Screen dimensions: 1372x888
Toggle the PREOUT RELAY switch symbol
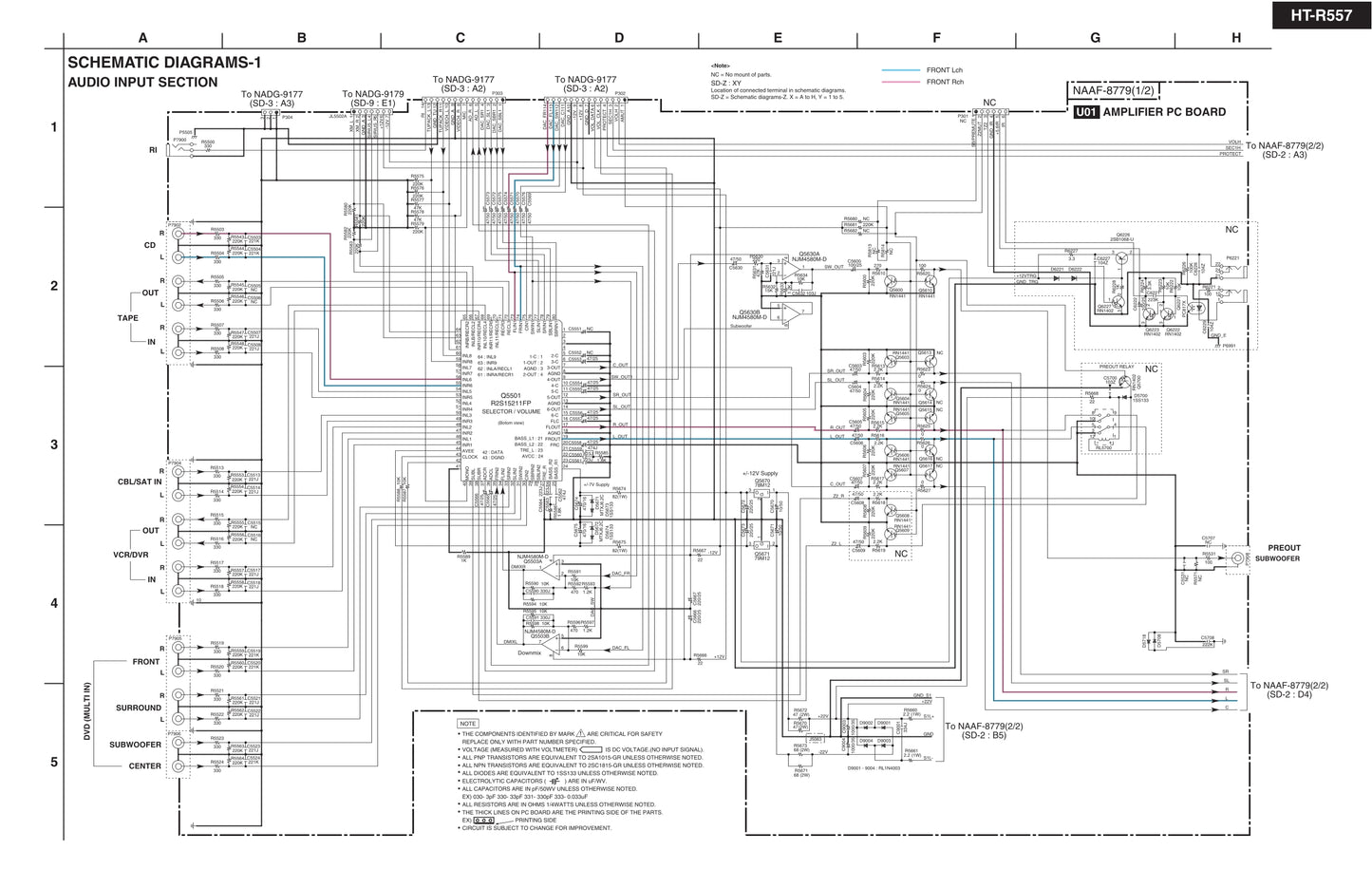click(1104, 422)
